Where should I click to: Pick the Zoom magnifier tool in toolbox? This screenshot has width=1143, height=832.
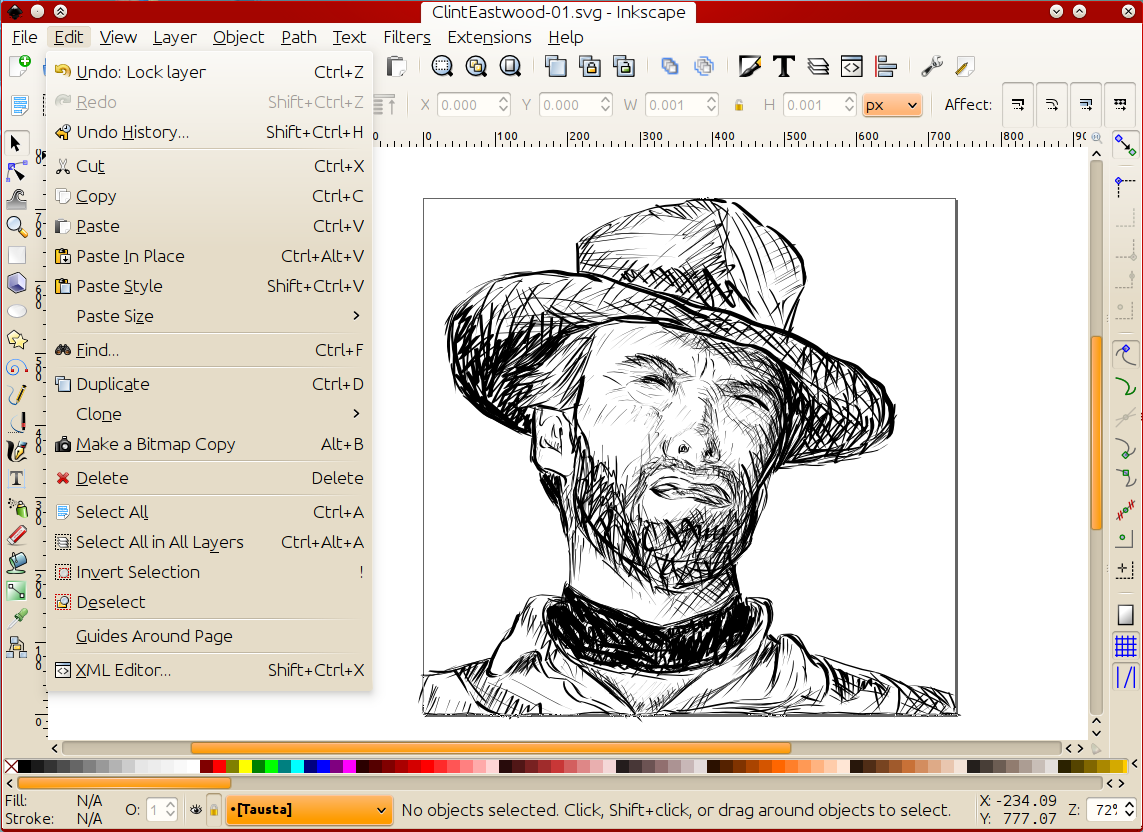tap(16, 227)
